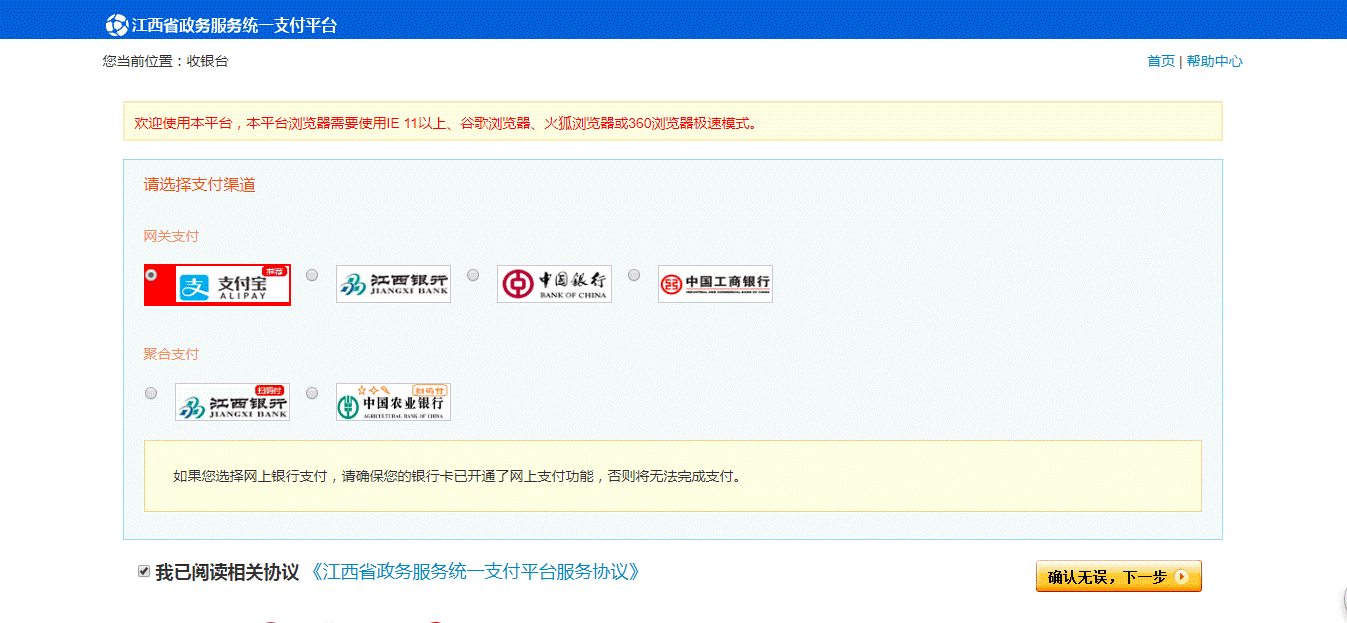Viewport: 1347px width, 623px height.
Task: Click the online banking reminder 如果您选择网上银行支付
Action: pyautogui.click(x=458, y=476)
